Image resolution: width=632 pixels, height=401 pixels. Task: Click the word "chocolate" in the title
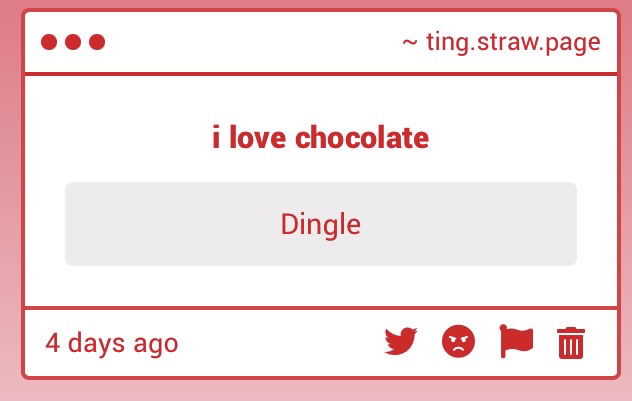click(362, 138)
